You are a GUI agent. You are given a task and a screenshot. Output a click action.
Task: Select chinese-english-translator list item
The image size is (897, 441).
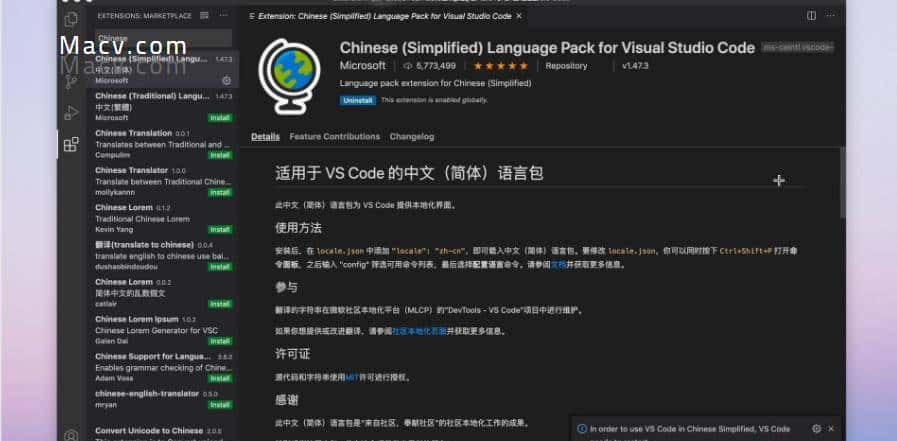click(163, 399)
